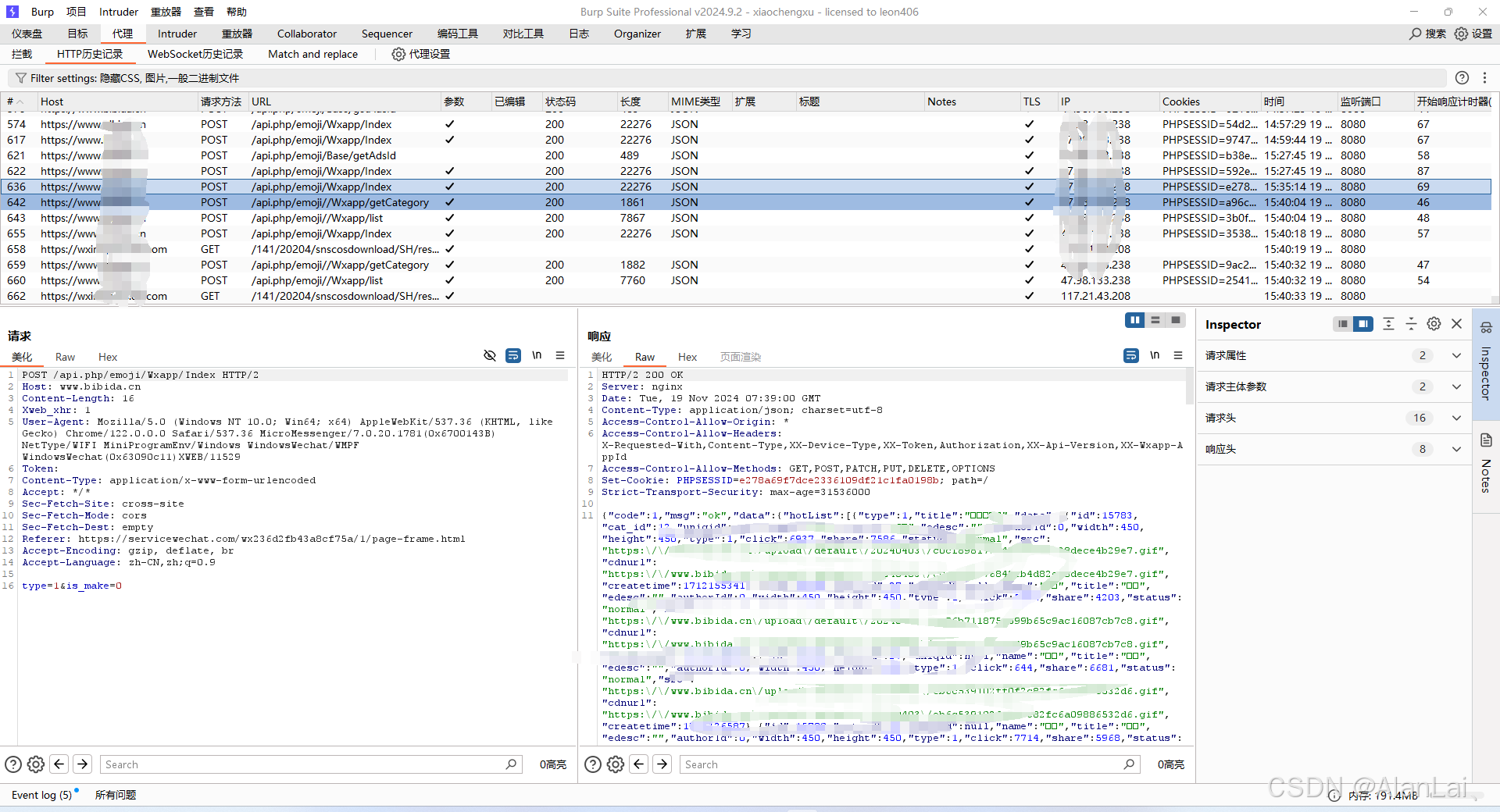Click request search help question icon
Image resolution: width=1500 pixels, height=812 pixels.
[x=13, y=764]
